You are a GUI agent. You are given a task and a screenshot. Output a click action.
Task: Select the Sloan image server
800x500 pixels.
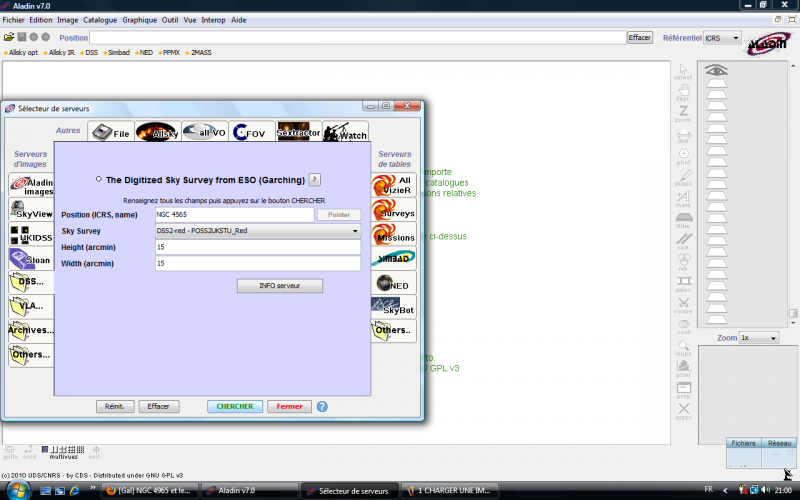[x=32, y=259]
